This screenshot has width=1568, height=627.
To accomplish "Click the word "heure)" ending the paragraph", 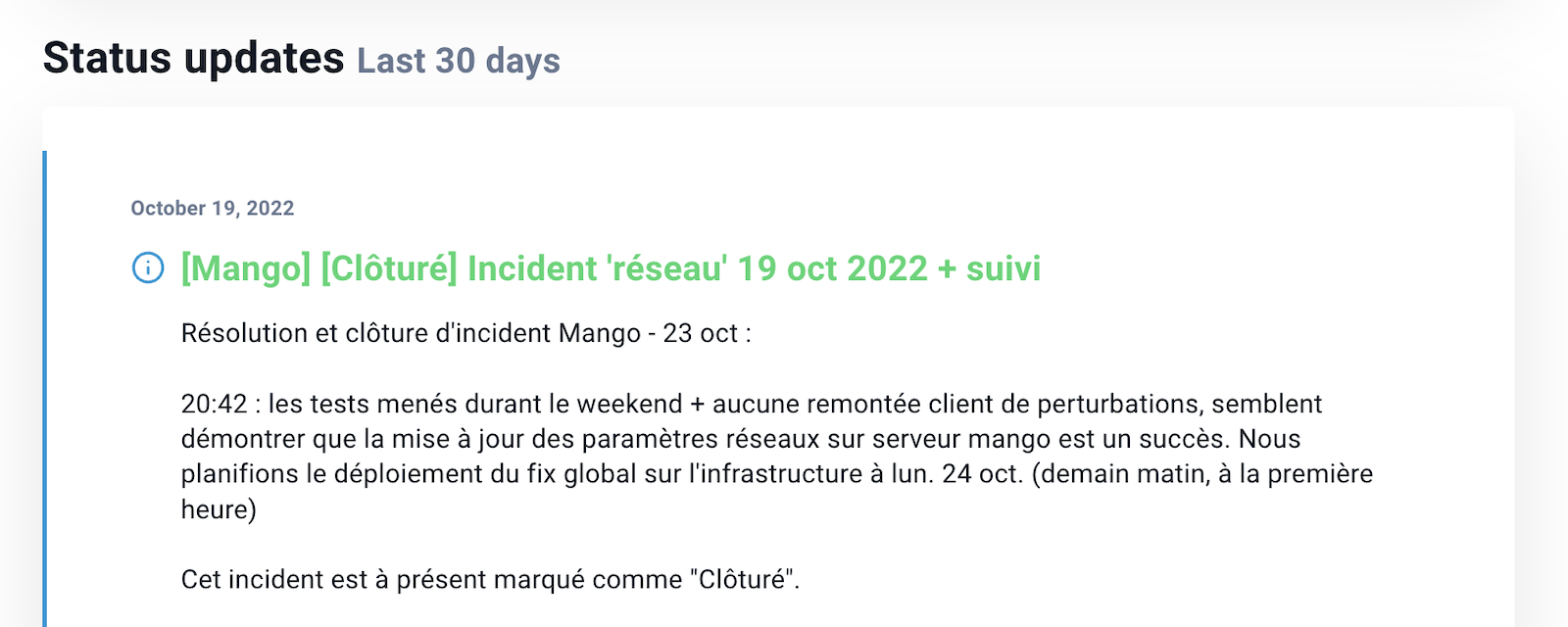I will point(219,509).
